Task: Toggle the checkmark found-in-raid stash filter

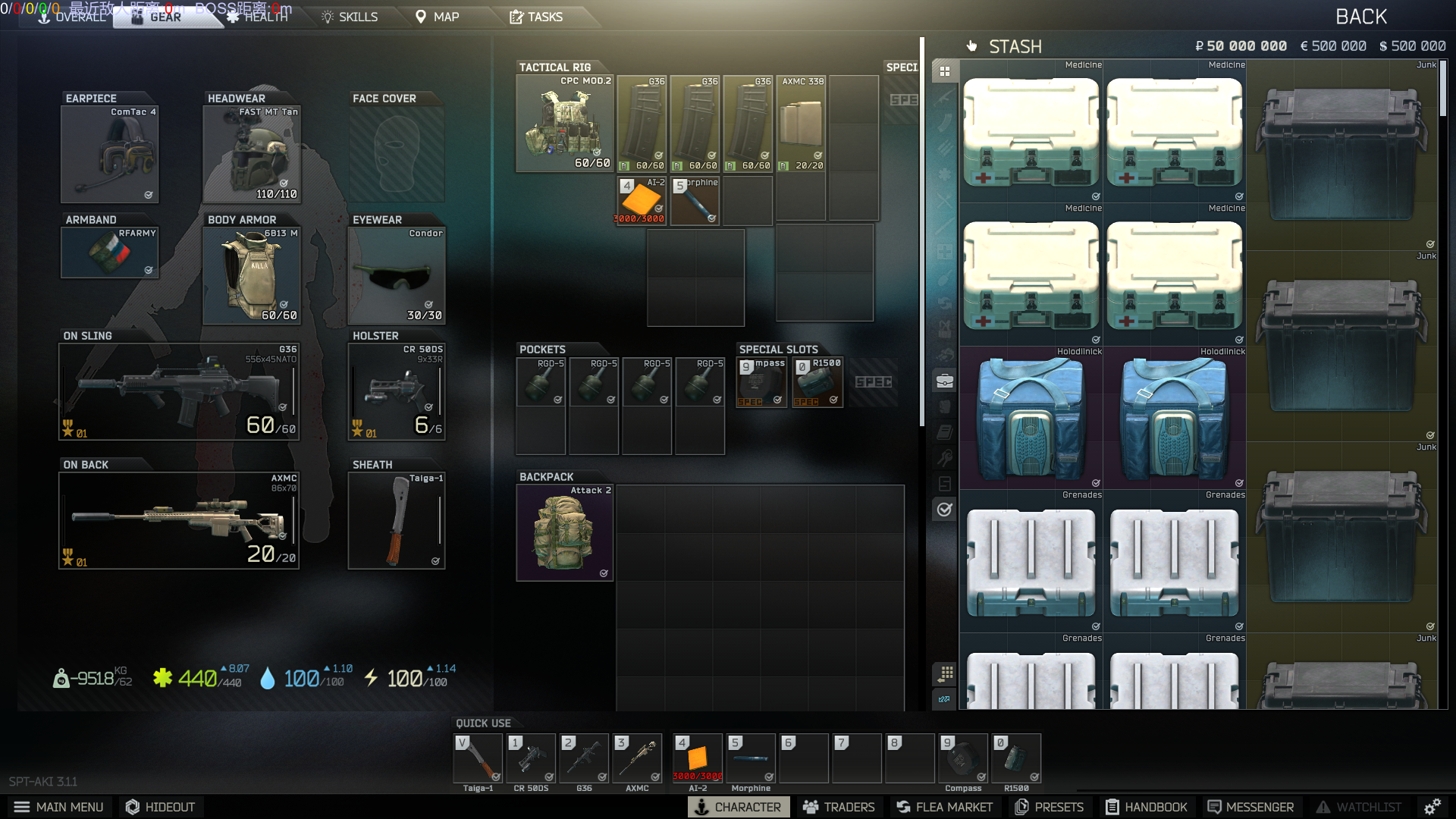Action: pyautogui.click(x=945, y=510)
